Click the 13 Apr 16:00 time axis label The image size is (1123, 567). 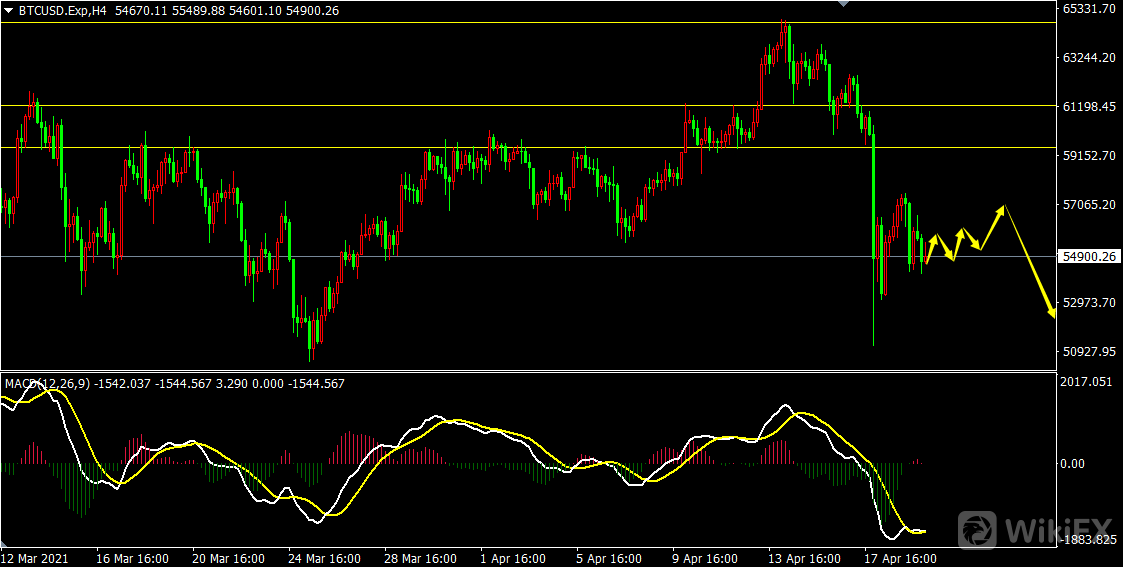[803, 558]
